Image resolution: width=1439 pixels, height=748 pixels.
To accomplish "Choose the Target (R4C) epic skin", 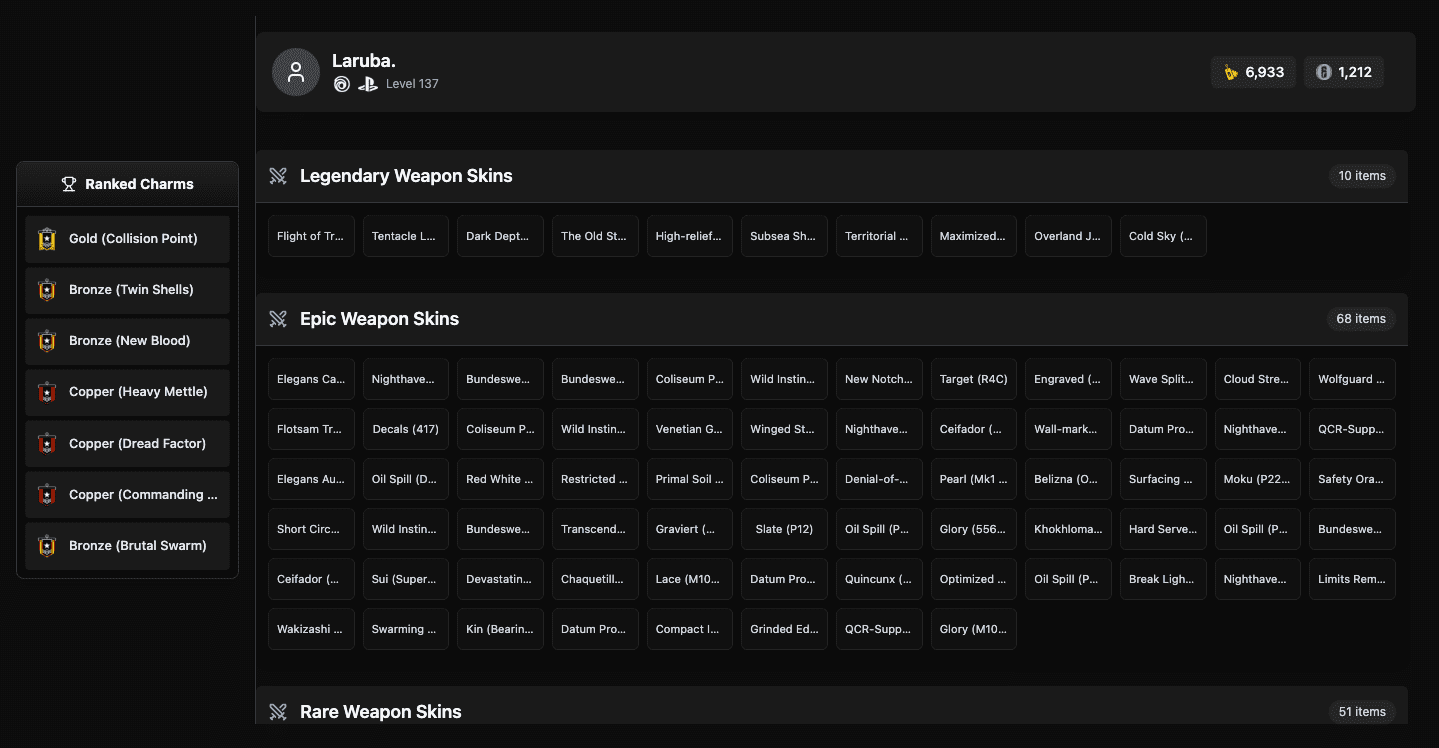I will click(x=973, y=379).
